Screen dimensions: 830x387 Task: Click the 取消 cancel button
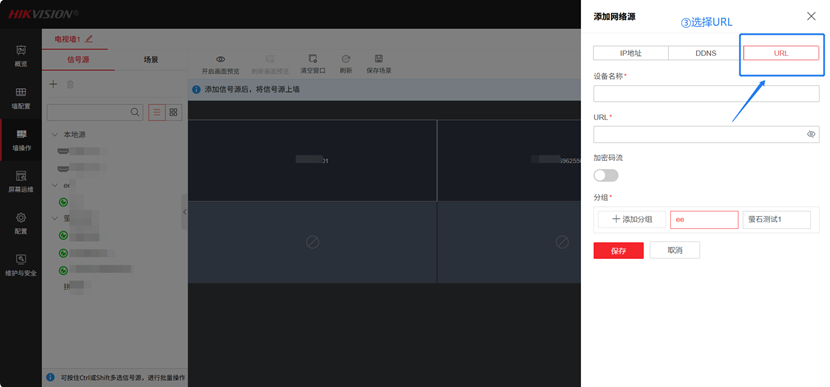click(x=674, y=250)
